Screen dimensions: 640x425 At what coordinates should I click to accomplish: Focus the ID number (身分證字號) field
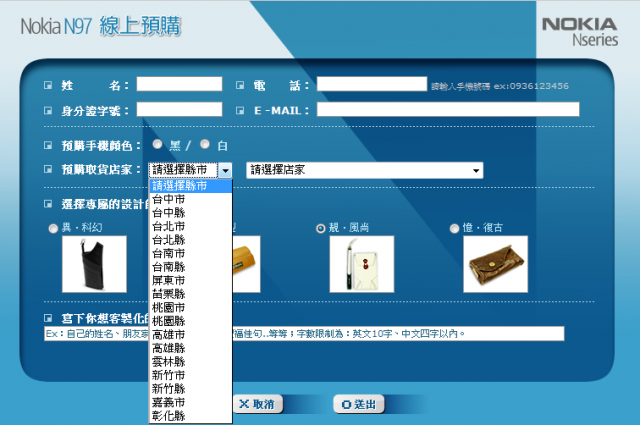[179, 109]
